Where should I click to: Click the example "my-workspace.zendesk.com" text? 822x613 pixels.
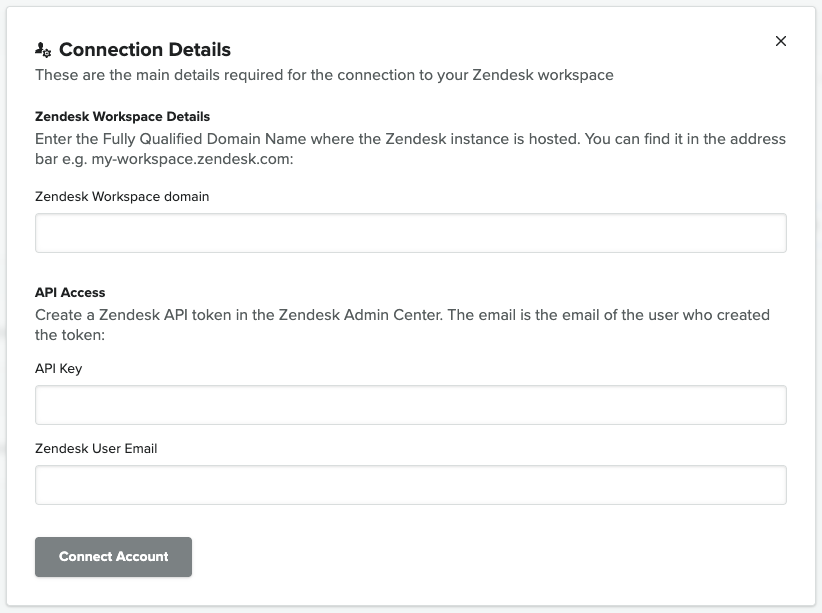tap(192, 159)
